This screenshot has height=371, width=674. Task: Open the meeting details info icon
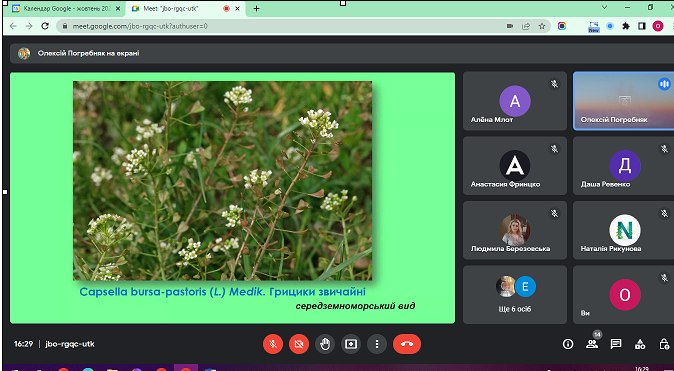[568, 344]
